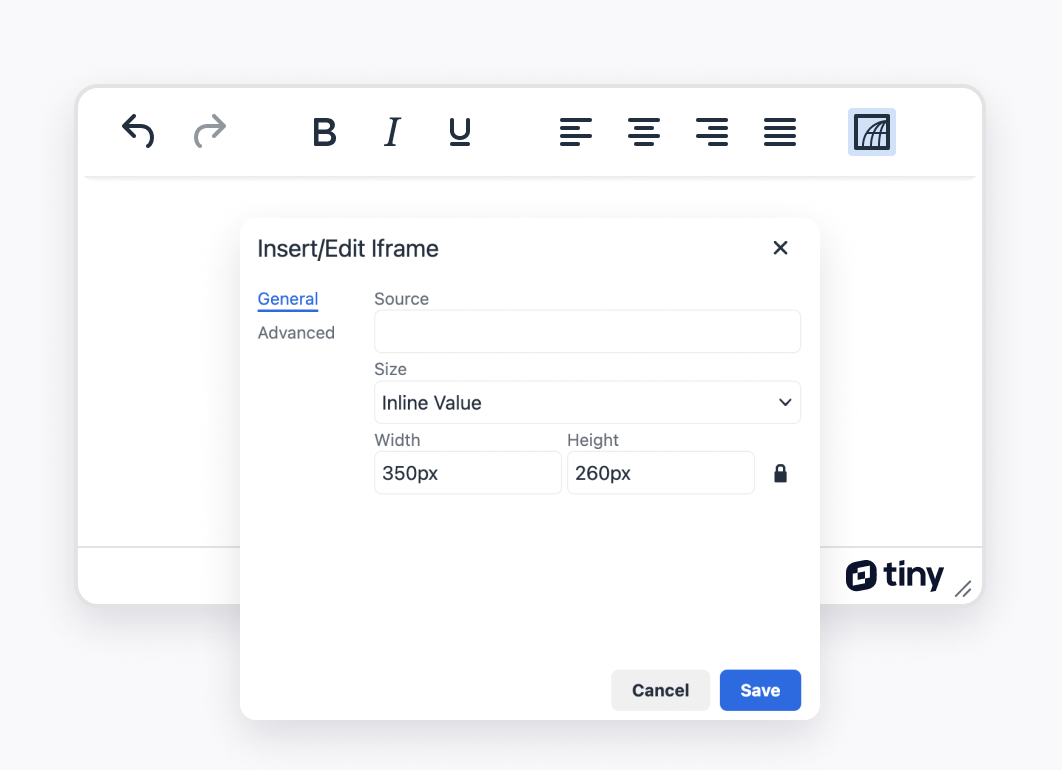Screen dimensions: 1062x770
Task: Open the Insert Iframe tool
Action: [871, 131]
